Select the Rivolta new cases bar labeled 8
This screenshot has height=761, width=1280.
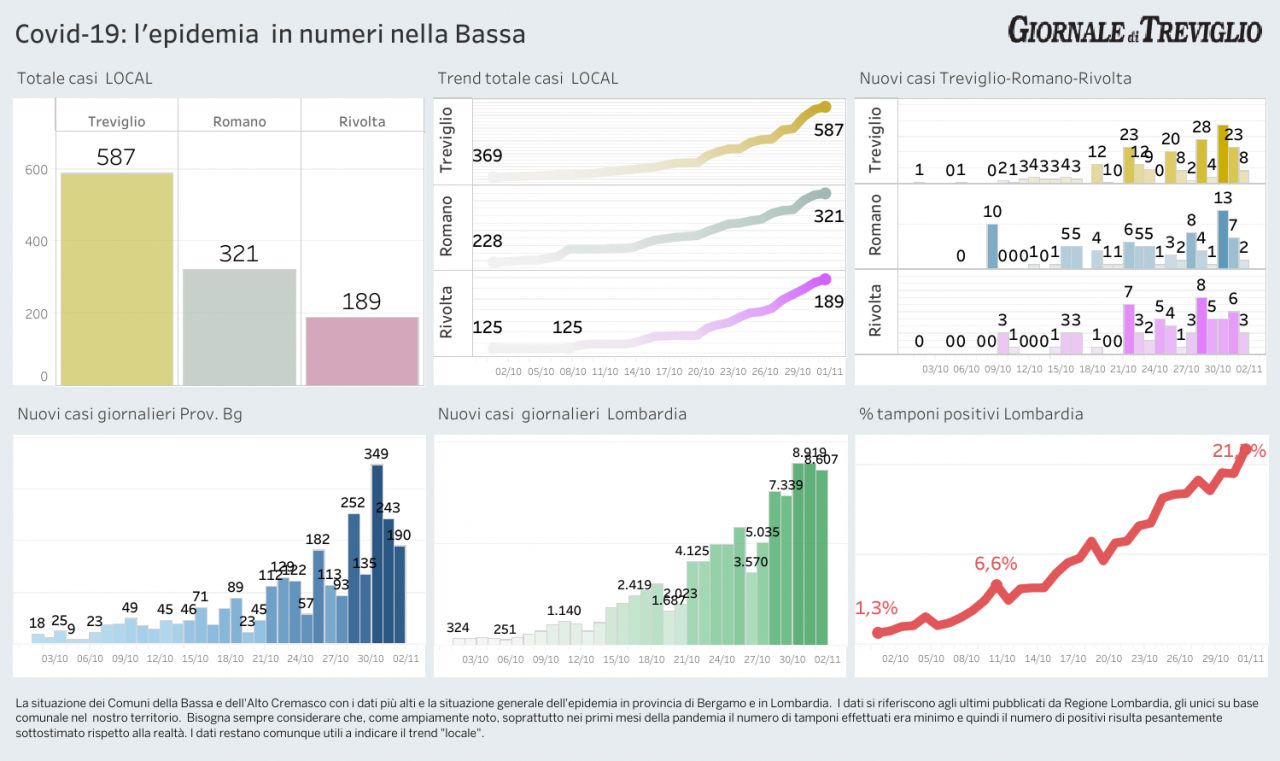pos(1201,325)
